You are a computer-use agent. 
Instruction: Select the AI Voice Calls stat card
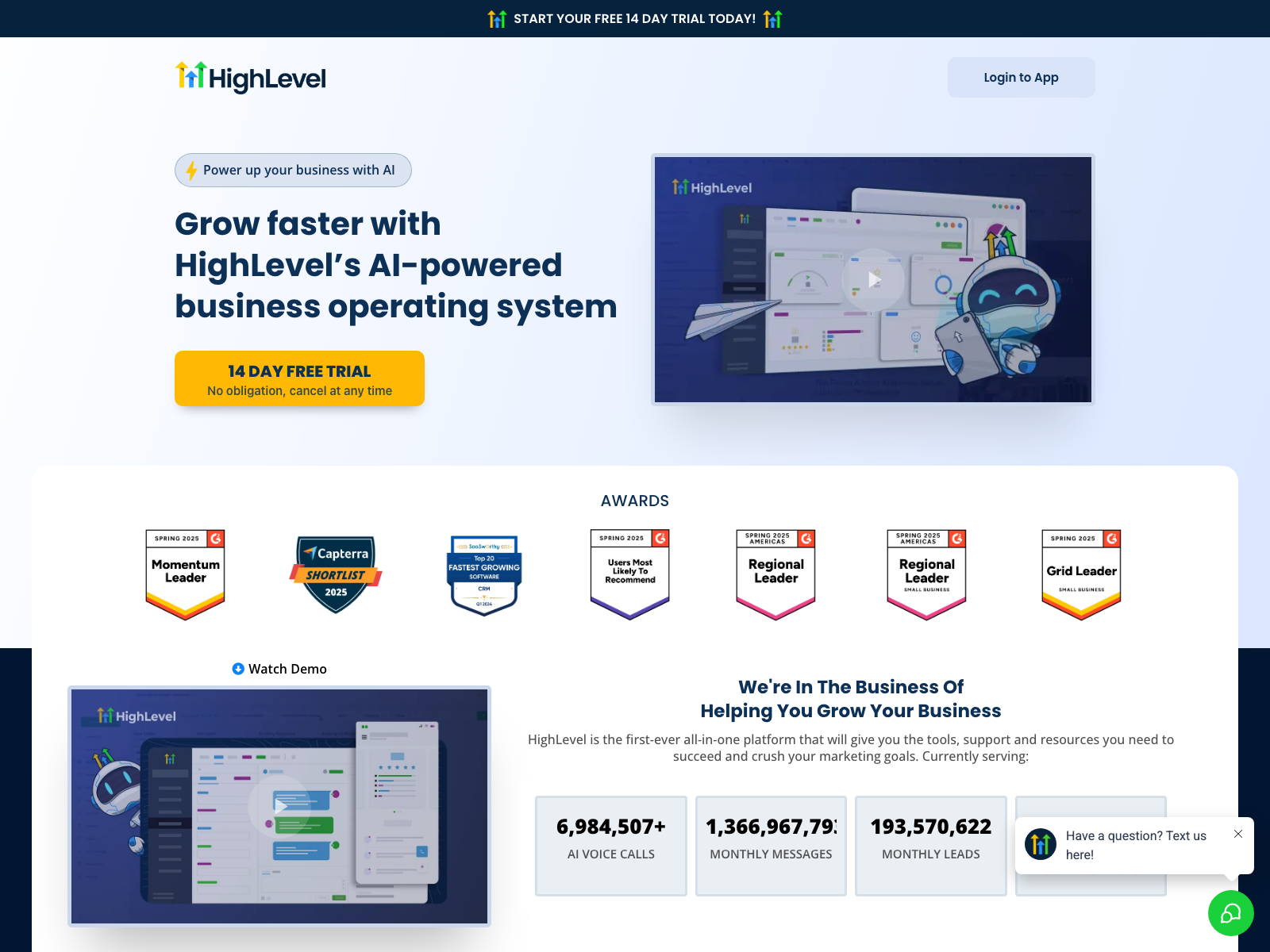pos(611,846)
